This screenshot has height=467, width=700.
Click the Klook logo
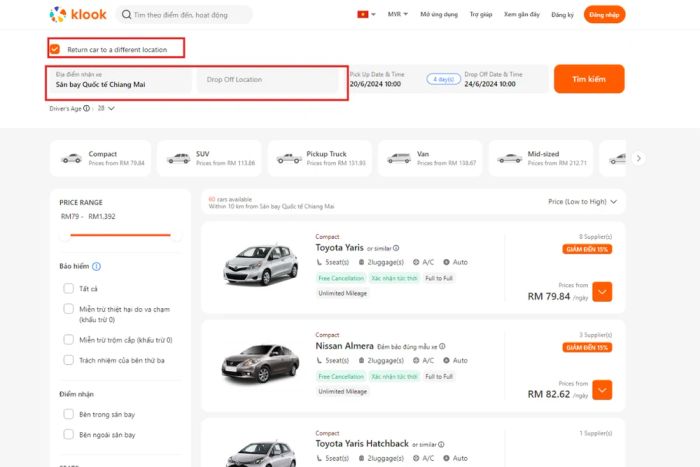click(x=78, y=14)
